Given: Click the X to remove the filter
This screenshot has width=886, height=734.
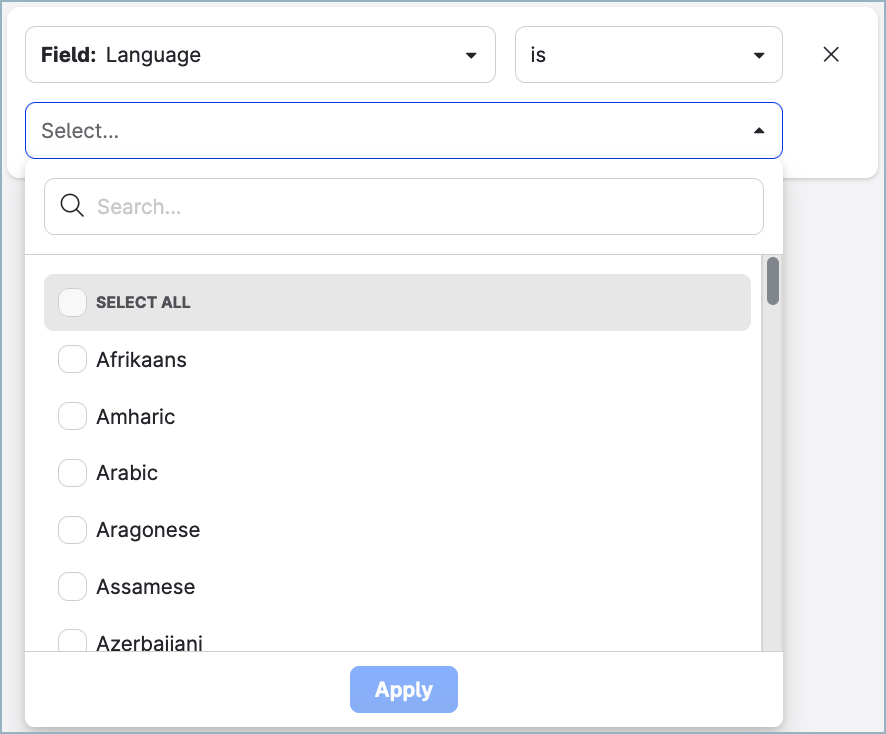Looking at the screenshot, I should point(831,54).
